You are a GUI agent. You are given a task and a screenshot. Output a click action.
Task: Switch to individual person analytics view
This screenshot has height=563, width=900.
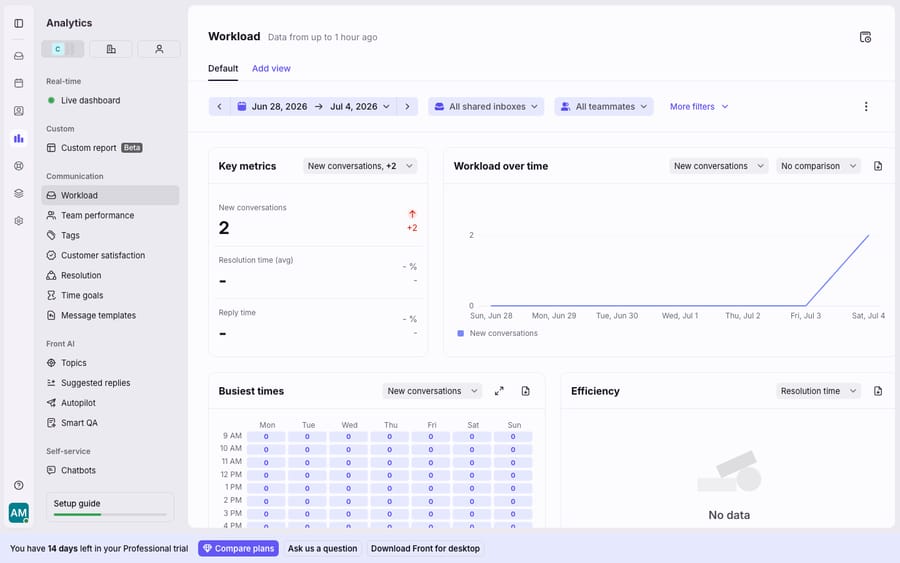[159, 49]
